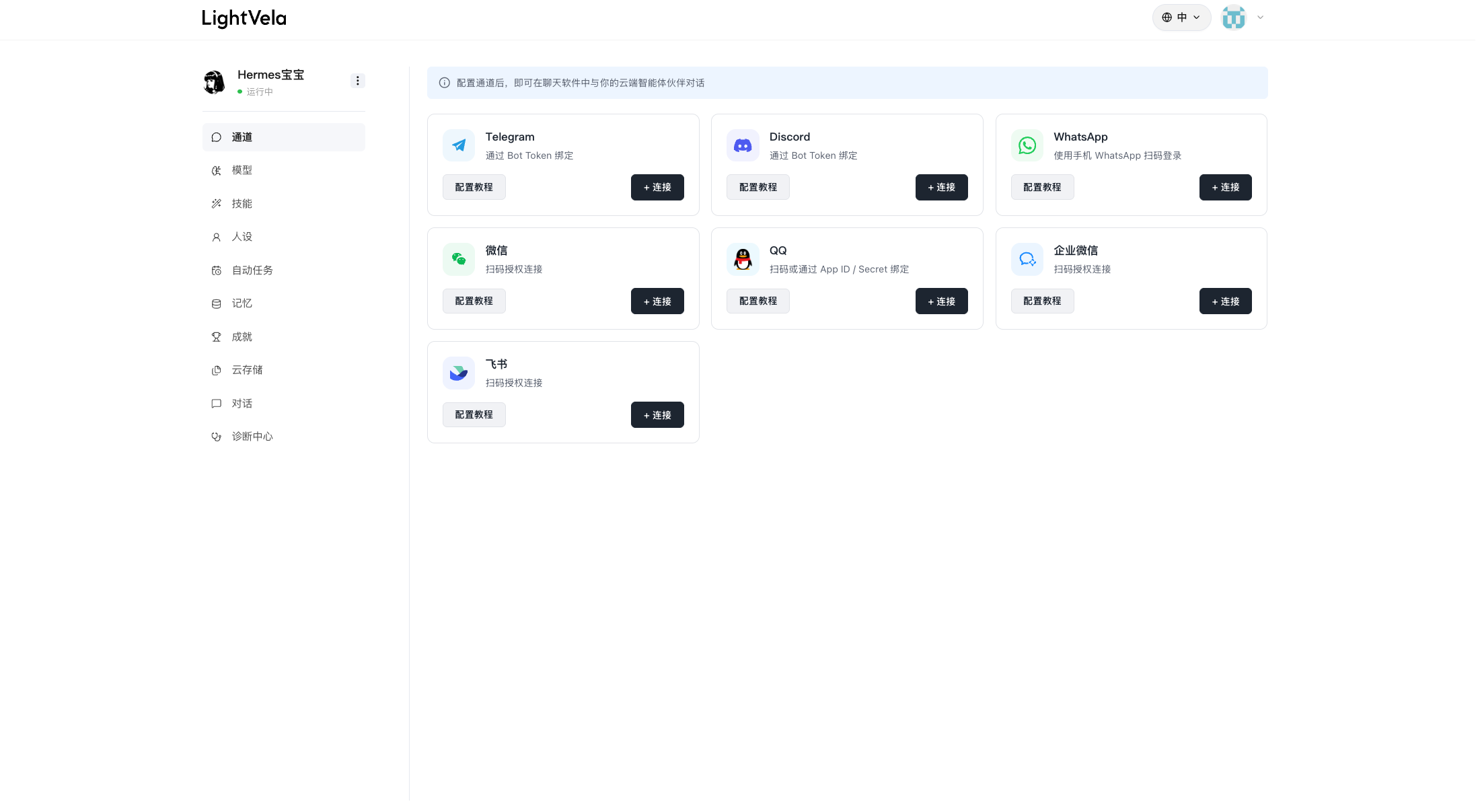
Task: Click + 连接 on the QQ card
Action: click(942, 301)
